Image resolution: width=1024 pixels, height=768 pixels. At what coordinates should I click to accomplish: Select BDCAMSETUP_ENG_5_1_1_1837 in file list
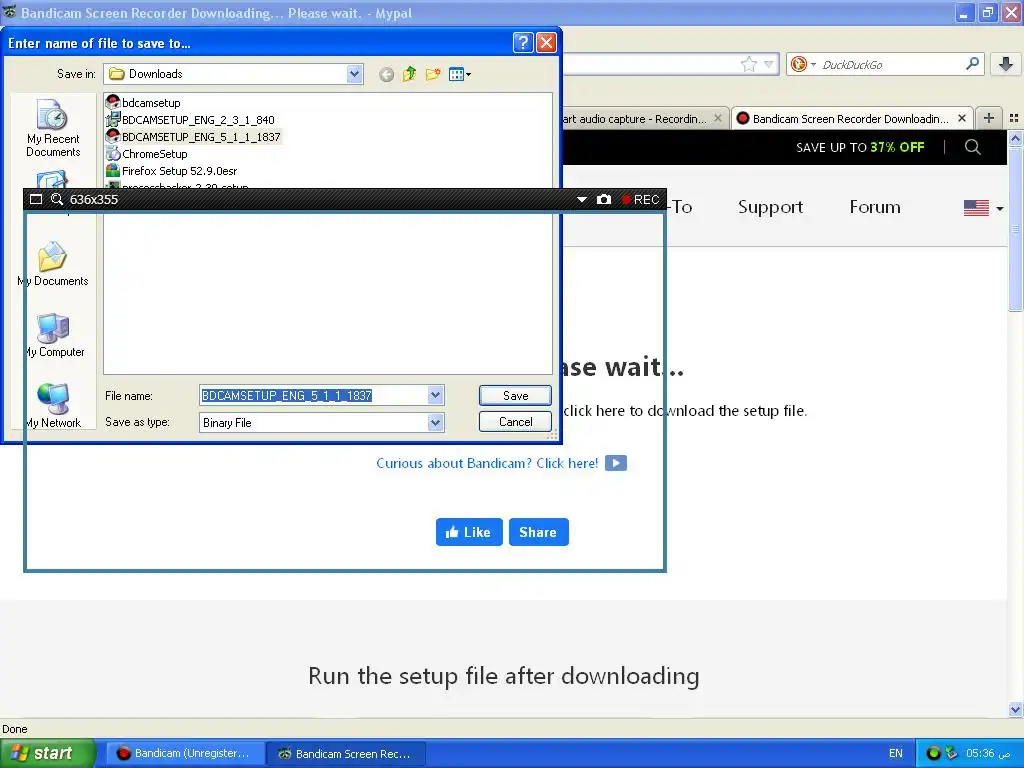[x=193, y=136]
